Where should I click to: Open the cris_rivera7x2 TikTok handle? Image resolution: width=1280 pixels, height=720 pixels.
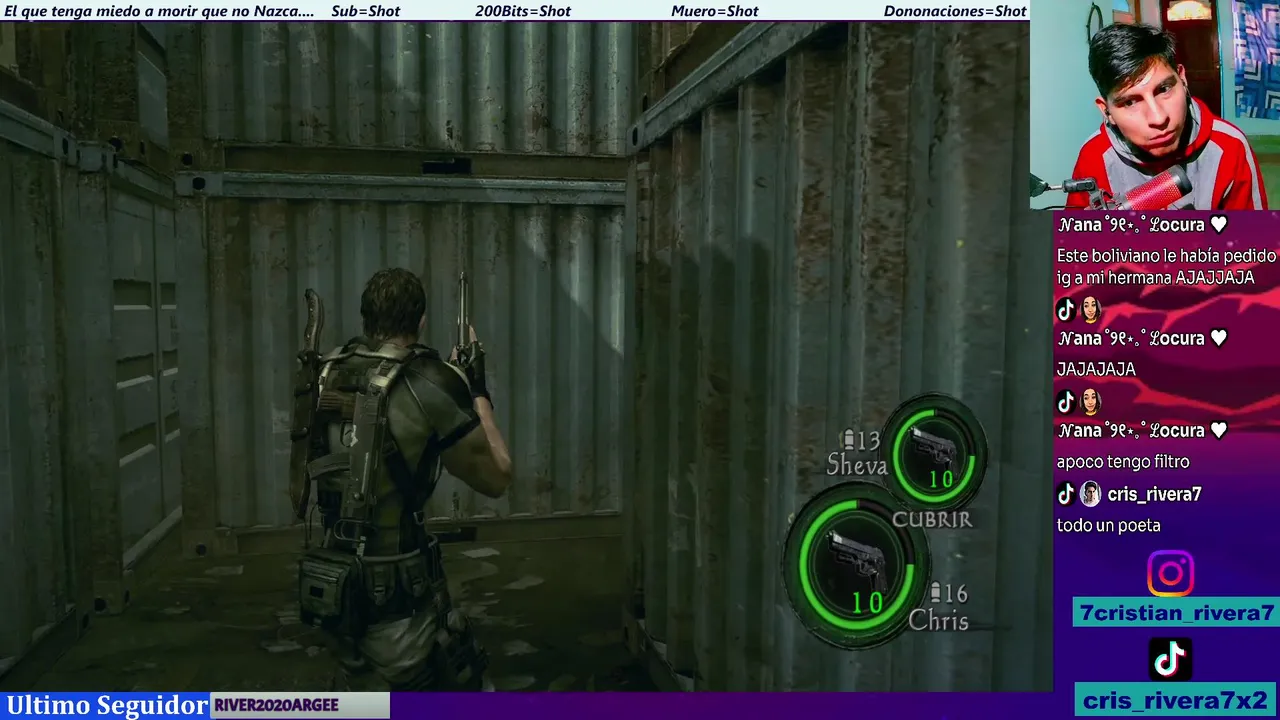point(1174,700)
